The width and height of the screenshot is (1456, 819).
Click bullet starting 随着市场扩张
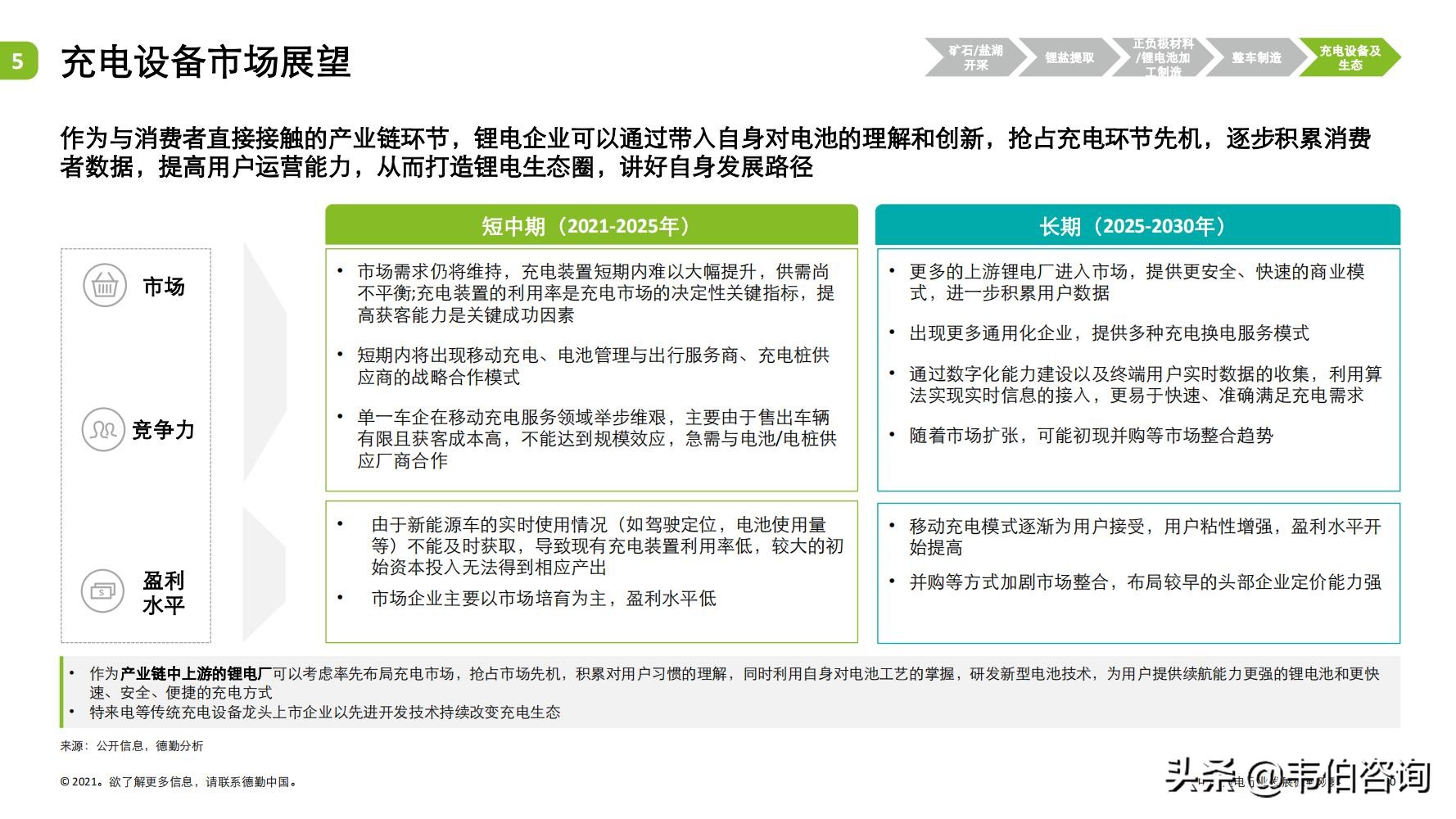(1091, 436)
